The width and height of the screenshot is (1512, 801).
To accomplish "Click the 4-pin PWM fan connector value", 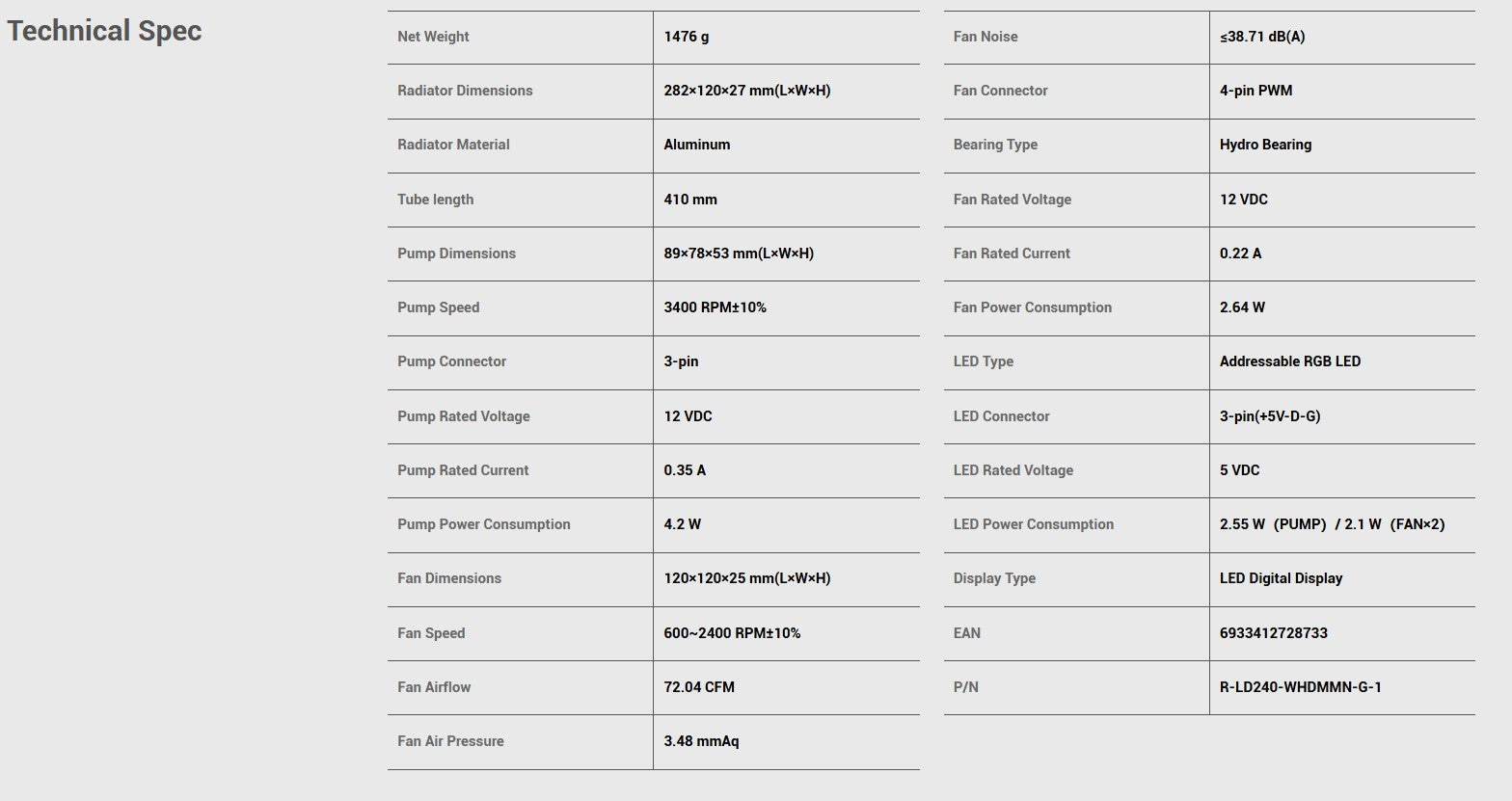I will (1255, 91).
